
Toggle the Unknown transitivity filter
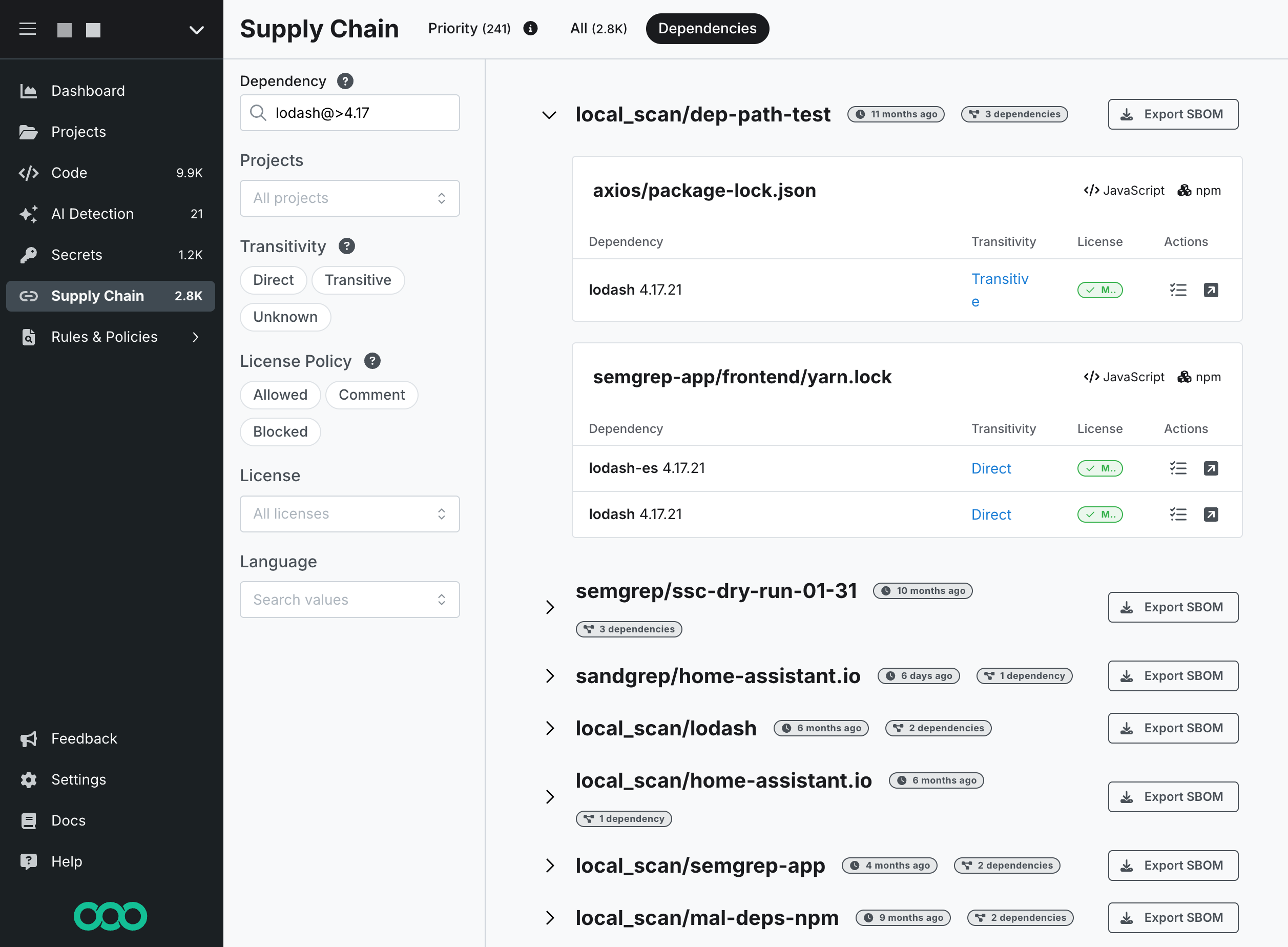[x=285, y=316]
